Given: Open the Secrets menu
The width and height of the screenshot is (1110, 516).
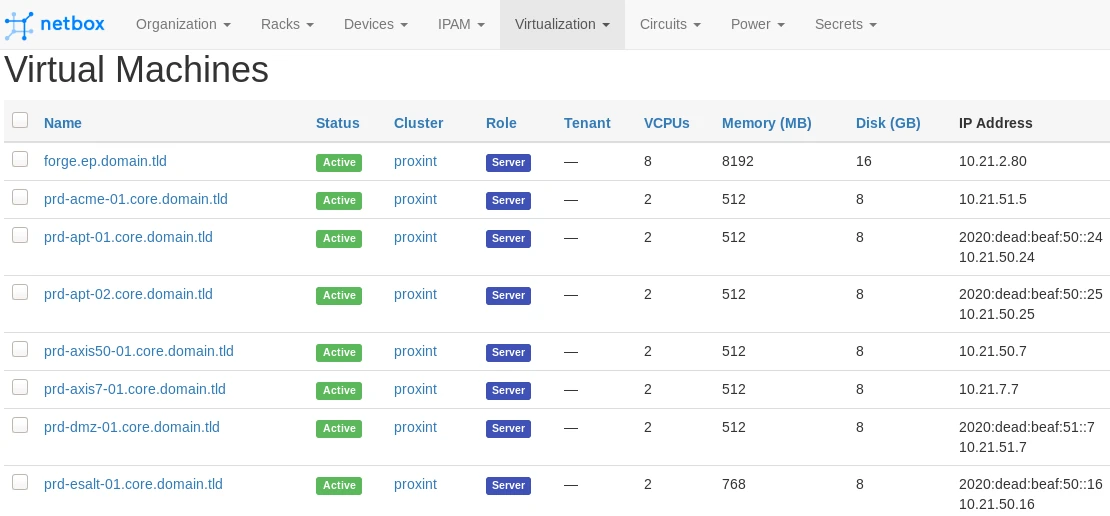Looking at the screenshot, I should click(845, 24).
